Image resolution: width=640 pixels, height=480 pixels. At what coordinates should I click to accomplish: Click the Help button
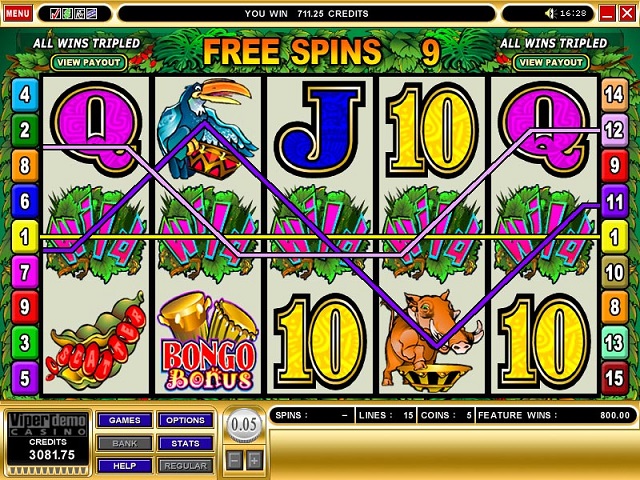[x=124, y=466]
